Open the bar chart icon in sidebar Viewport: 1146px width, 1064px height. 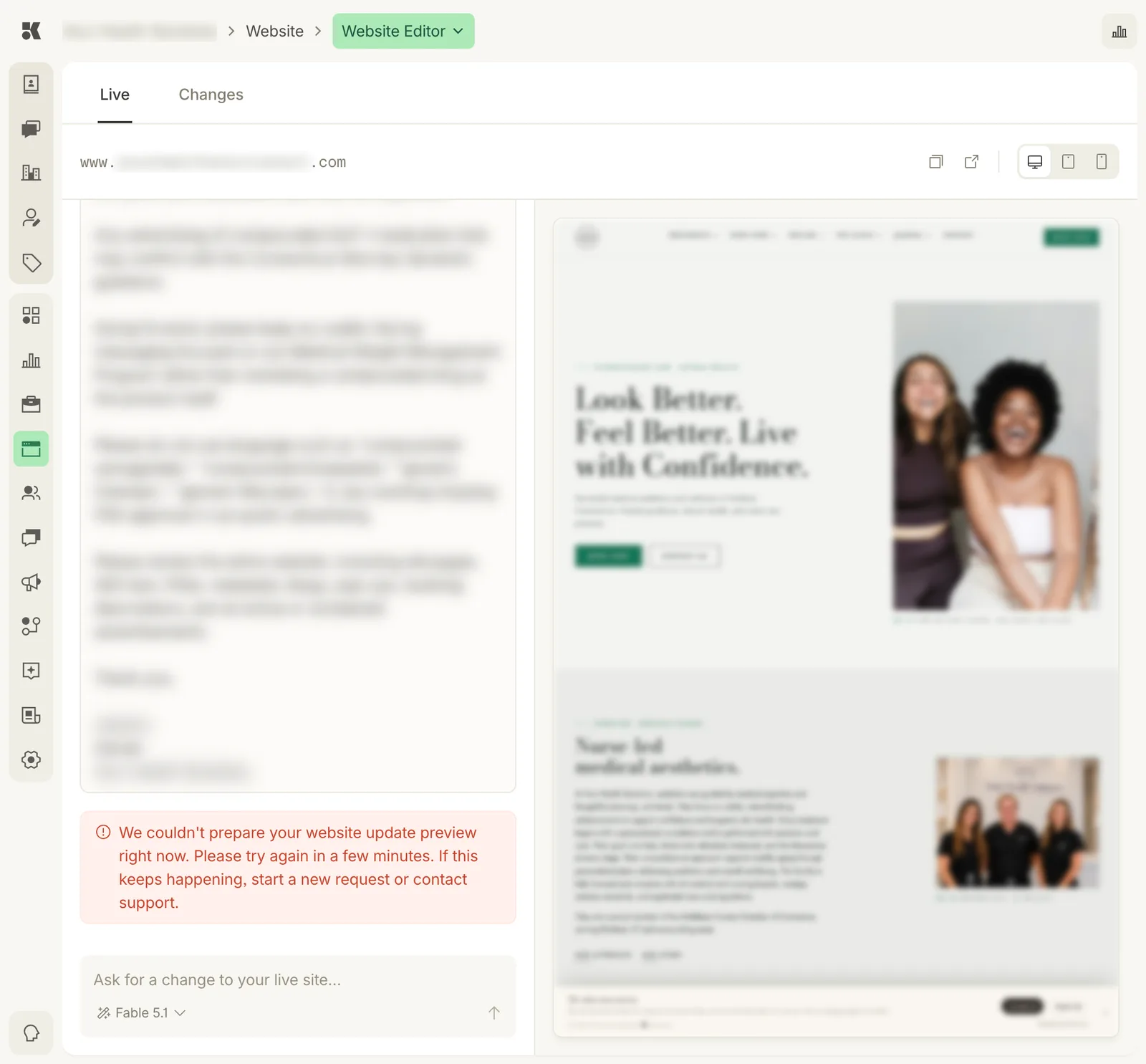point(31,360)
